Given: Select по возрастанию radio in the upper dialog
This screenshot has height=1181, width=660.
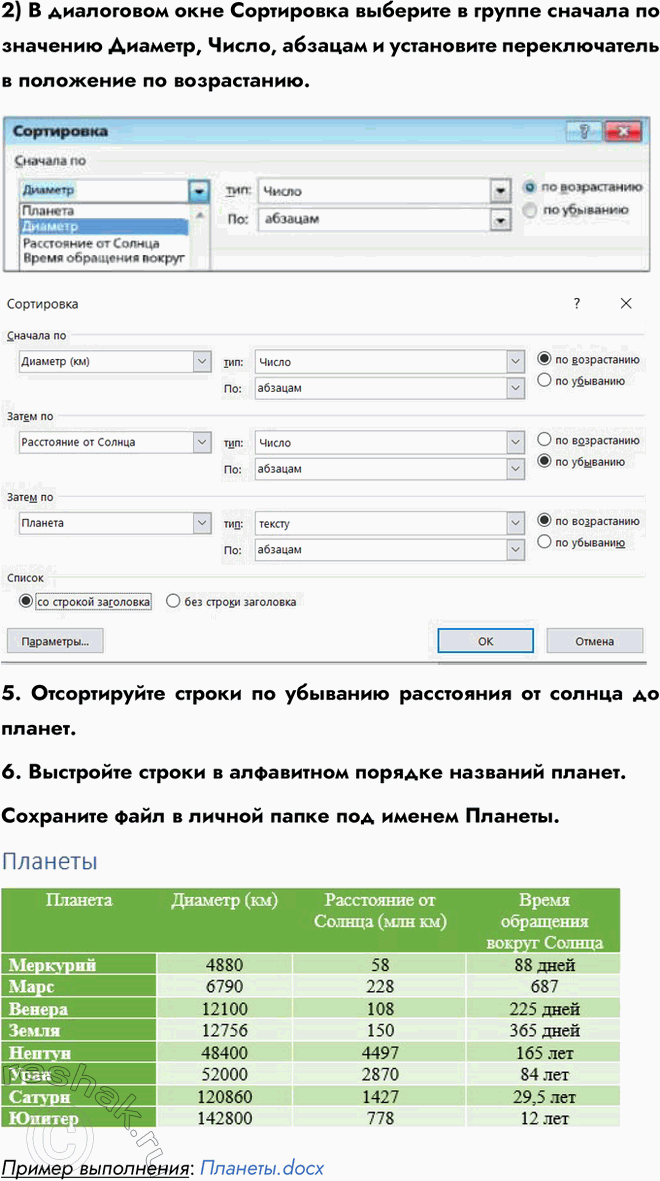Looking at the screenshot, I should (530, 187).
